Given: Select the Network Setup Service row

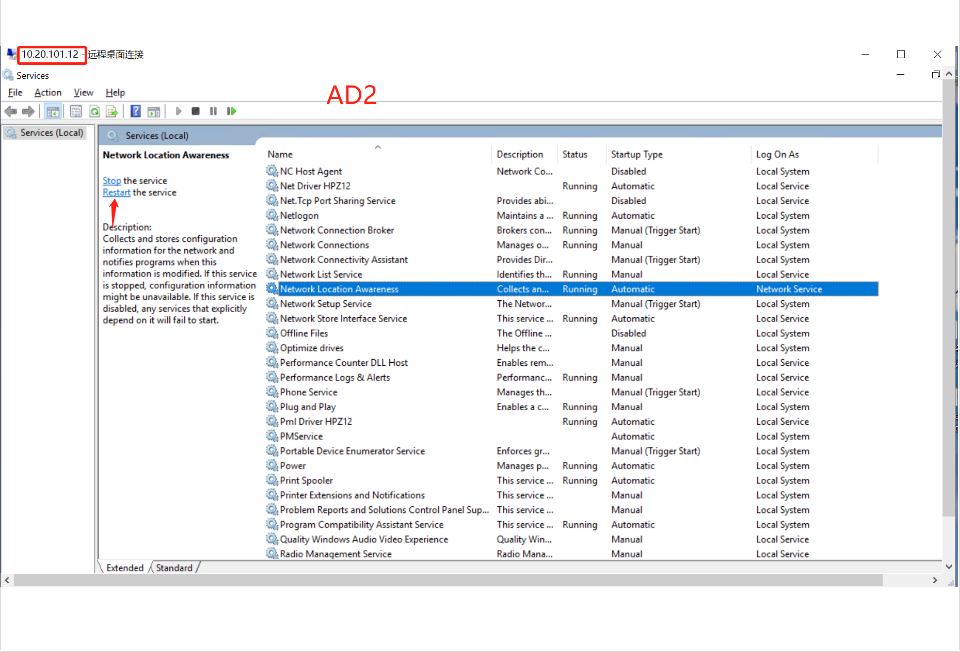Looking at the screenshot, I should [x=572, y=304].
